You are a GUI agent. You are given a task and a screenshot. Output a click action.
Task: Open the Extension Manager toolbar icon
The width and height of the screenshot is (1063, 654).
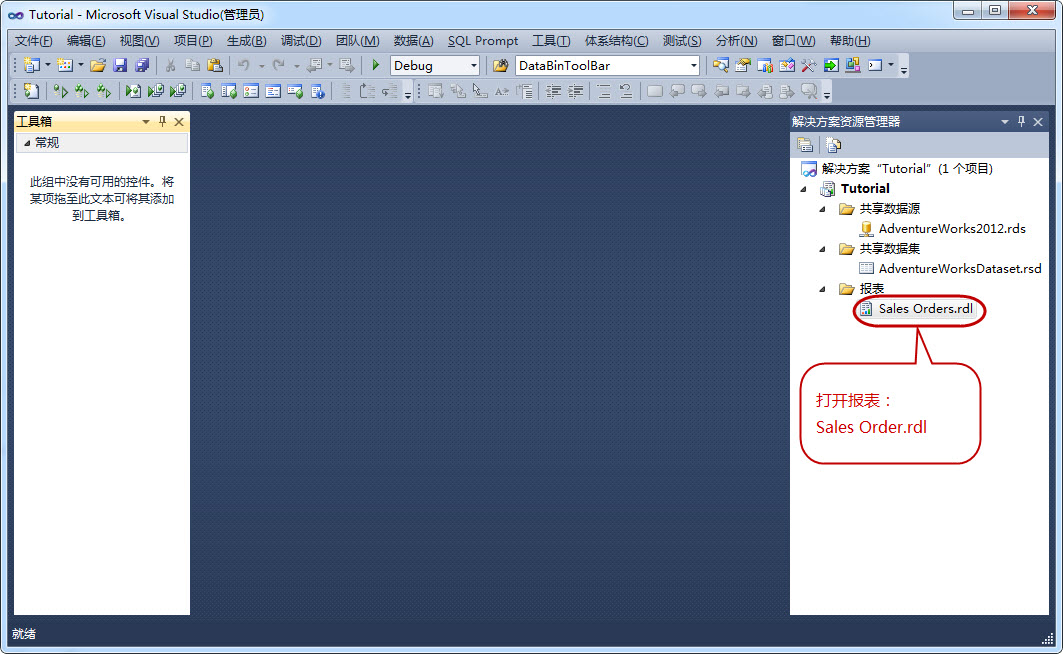coord(852,65)
